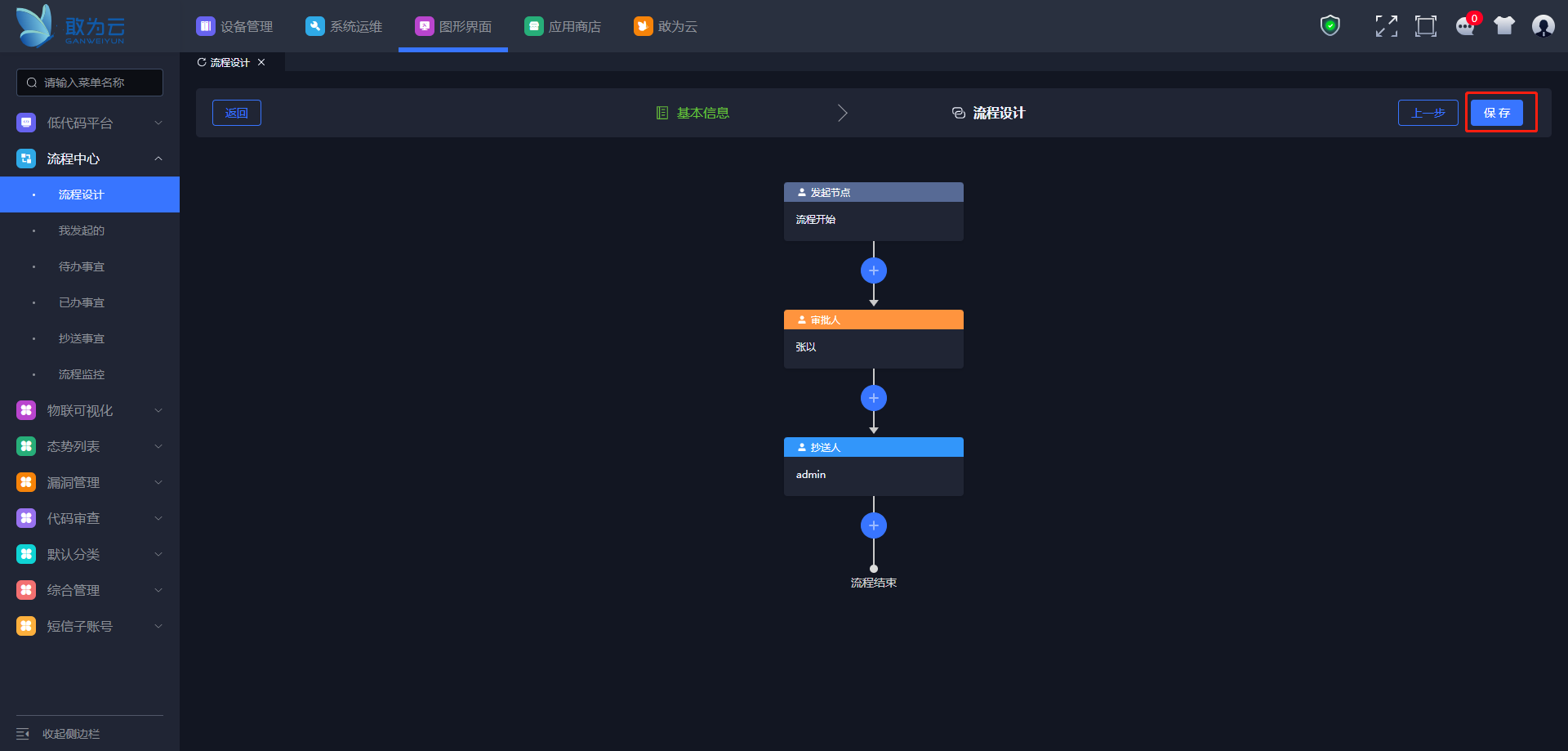Image resolution: width=1568 pixels, height=751 pixels.
Task: Add node after the 审批人 card
Action: point(874,398)
